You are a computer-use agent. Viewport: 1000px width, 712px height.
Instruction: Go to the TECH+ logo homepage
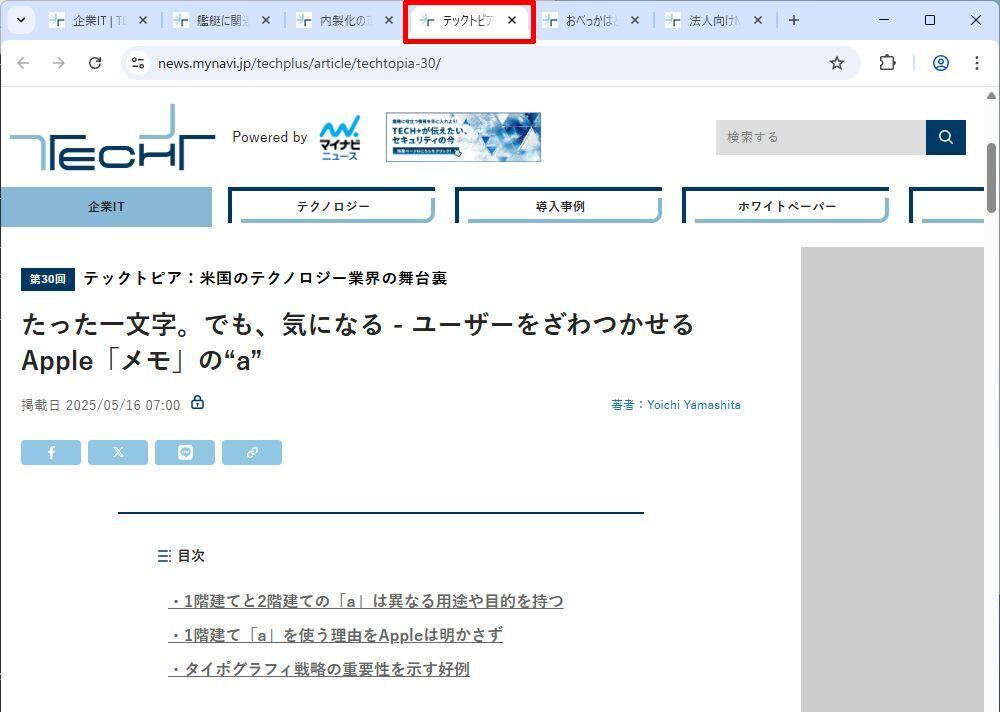[x=112, y=137]
